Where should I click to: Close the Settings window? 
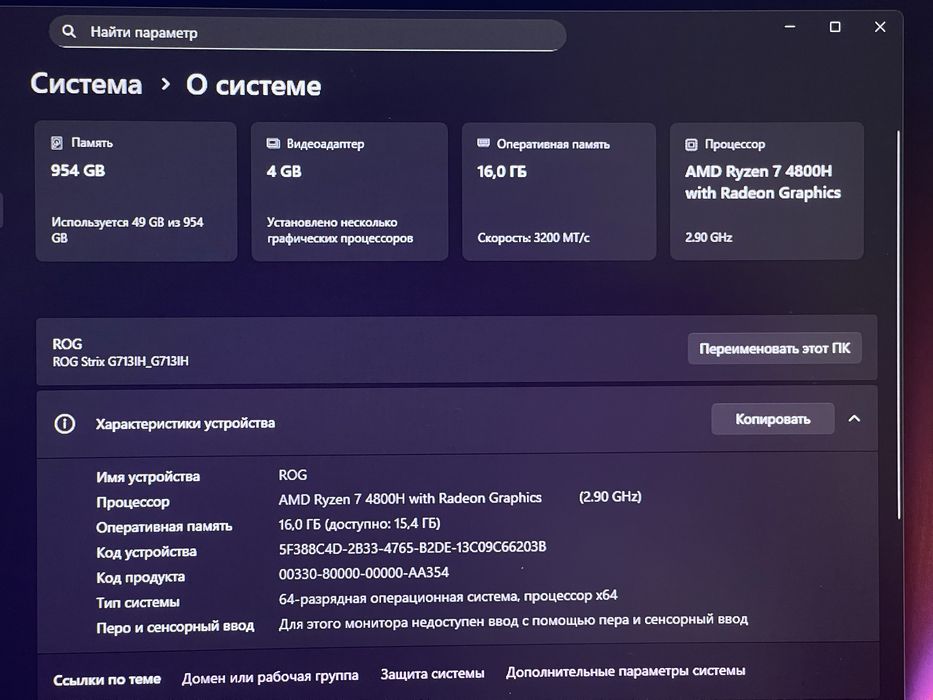(880, 27)
